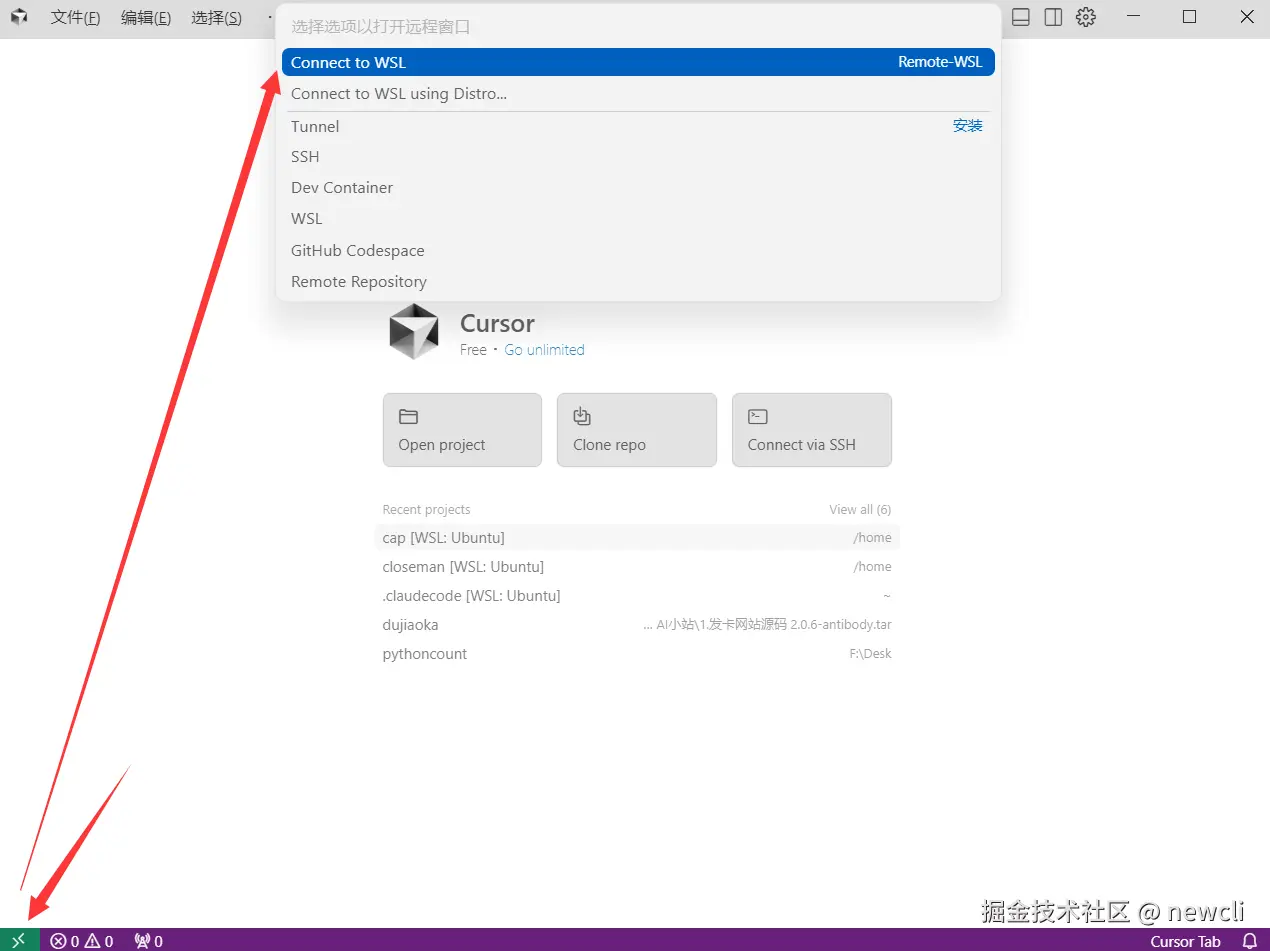Click Cursor Tab in status bar
The image size is (1270, 951).
click(x=1185, y=941)
